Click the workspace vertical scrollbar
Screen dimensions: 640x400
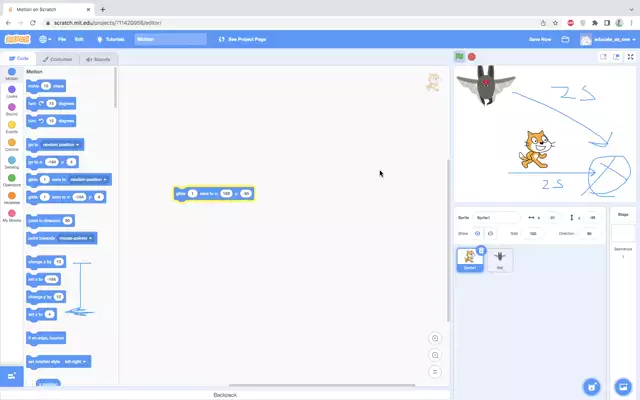[448, 240]
